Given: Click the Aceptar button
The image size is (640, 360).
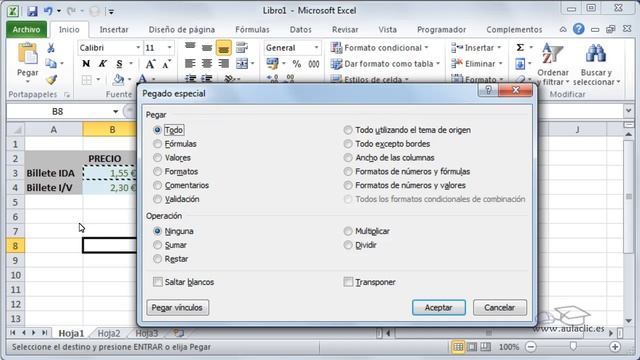Looking at the screenshot, I should tap(438, 307).
